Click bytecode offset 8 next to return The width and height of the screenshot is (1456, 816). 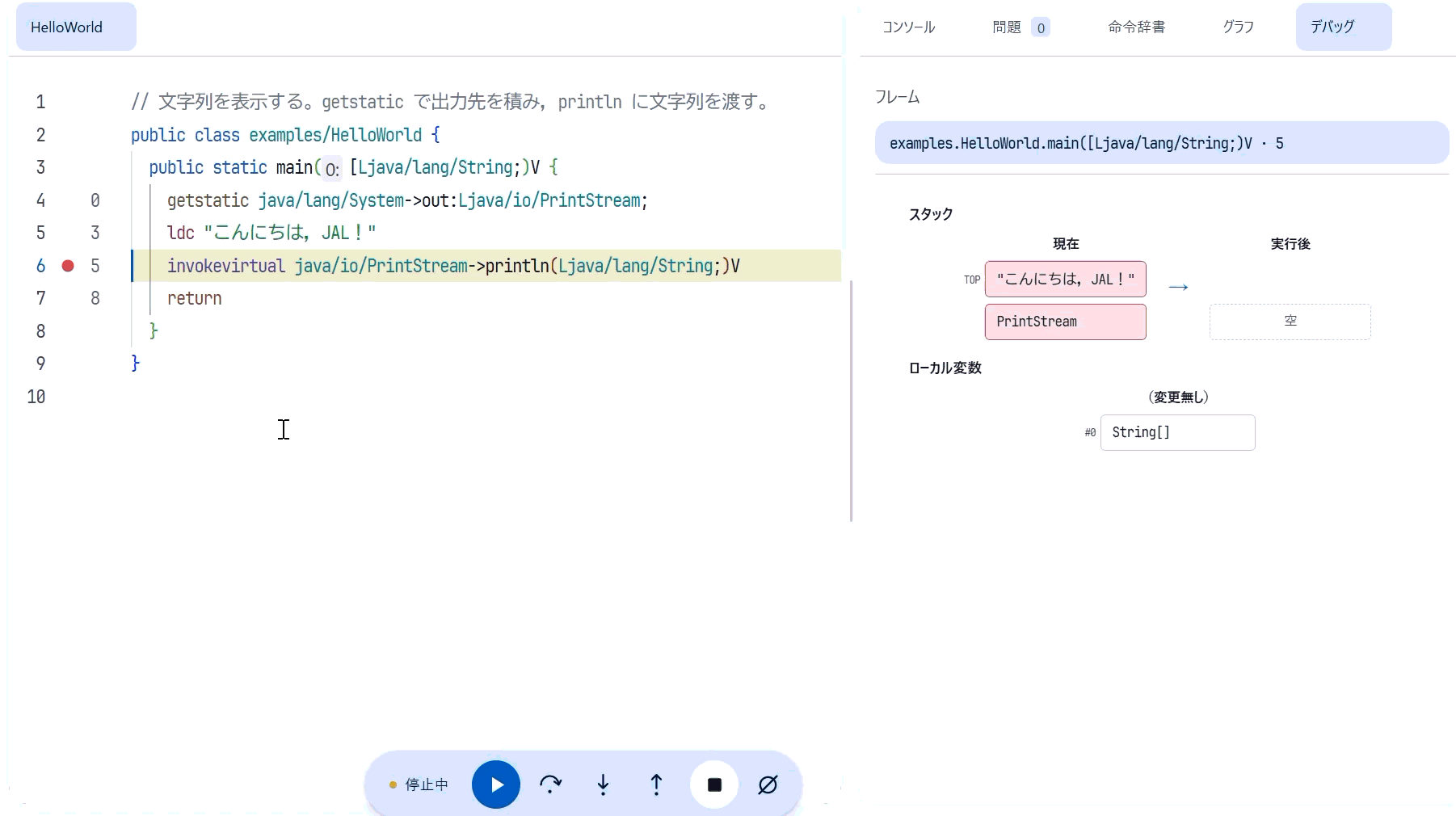tap(95, 298)
